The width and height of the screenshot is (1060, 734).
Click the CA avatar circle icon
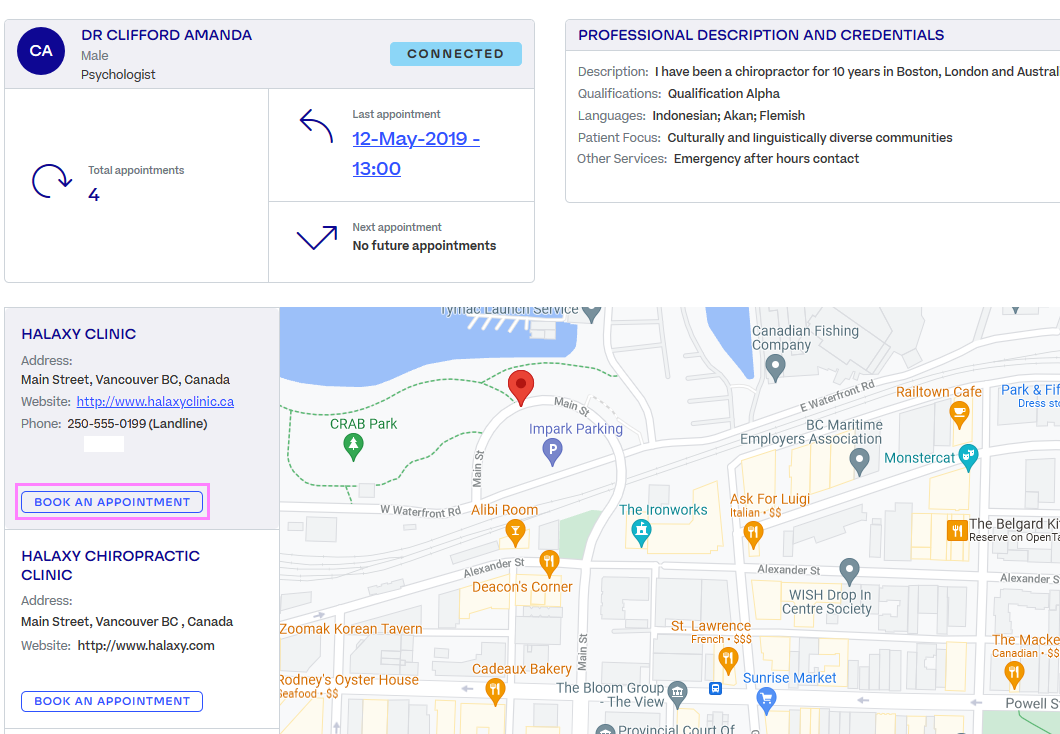[x=40, y=50]
